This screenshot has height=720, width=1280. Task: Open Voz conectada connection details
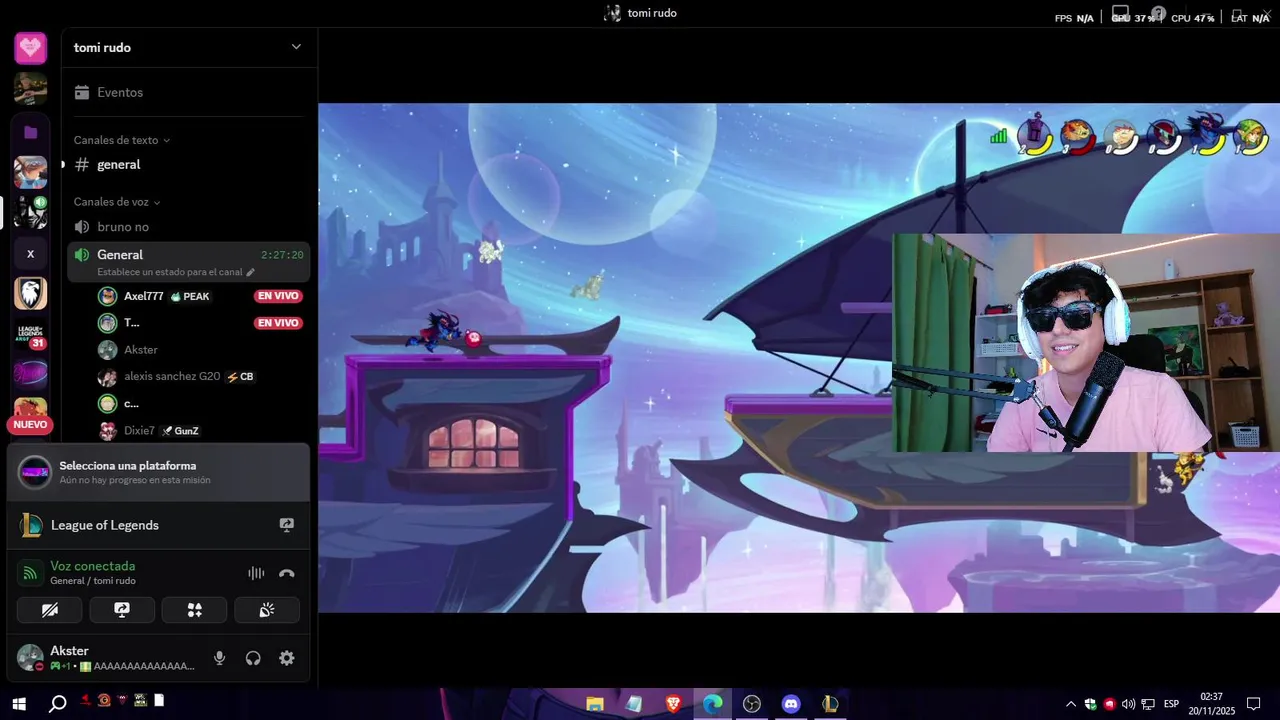point(93,566)
